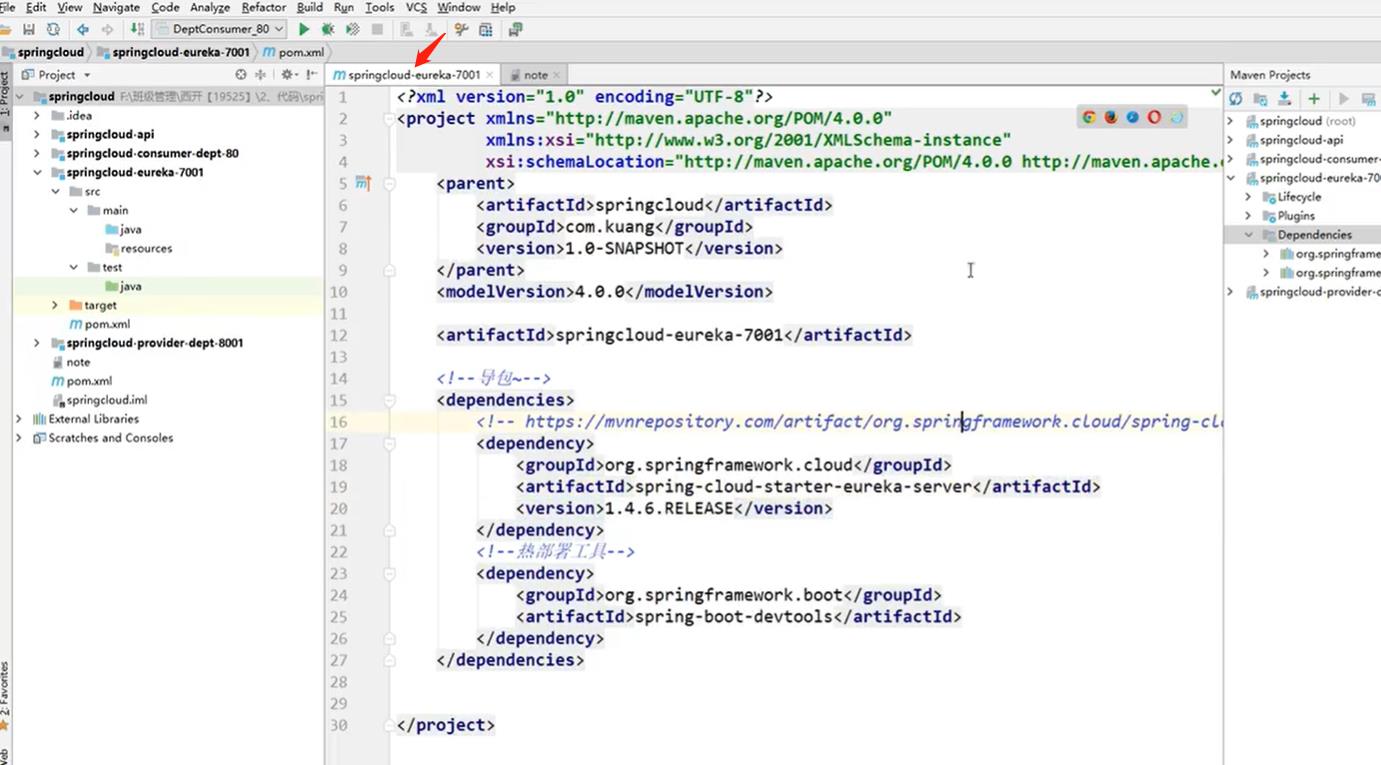Close the note editor tab
1381x765 pixels.
(x=557, y=75)
